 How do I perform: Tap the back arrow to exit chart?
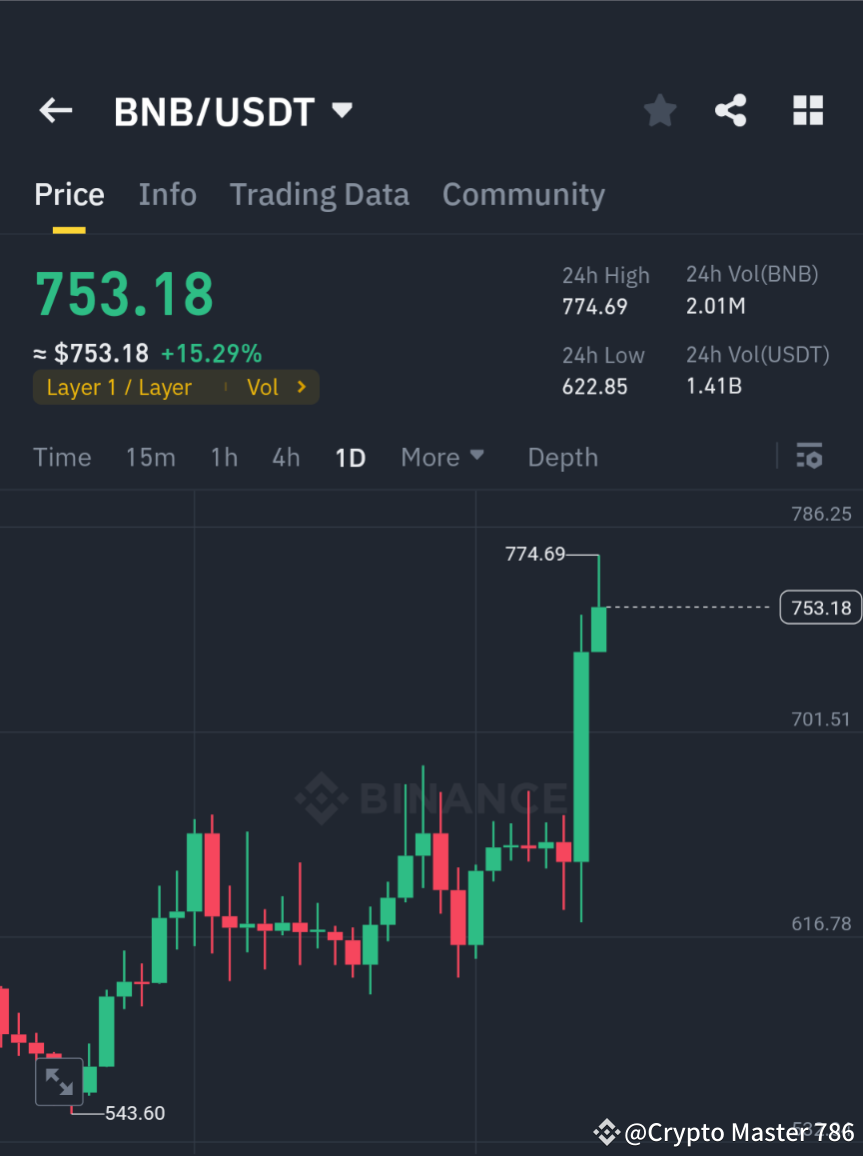(55, 110)
